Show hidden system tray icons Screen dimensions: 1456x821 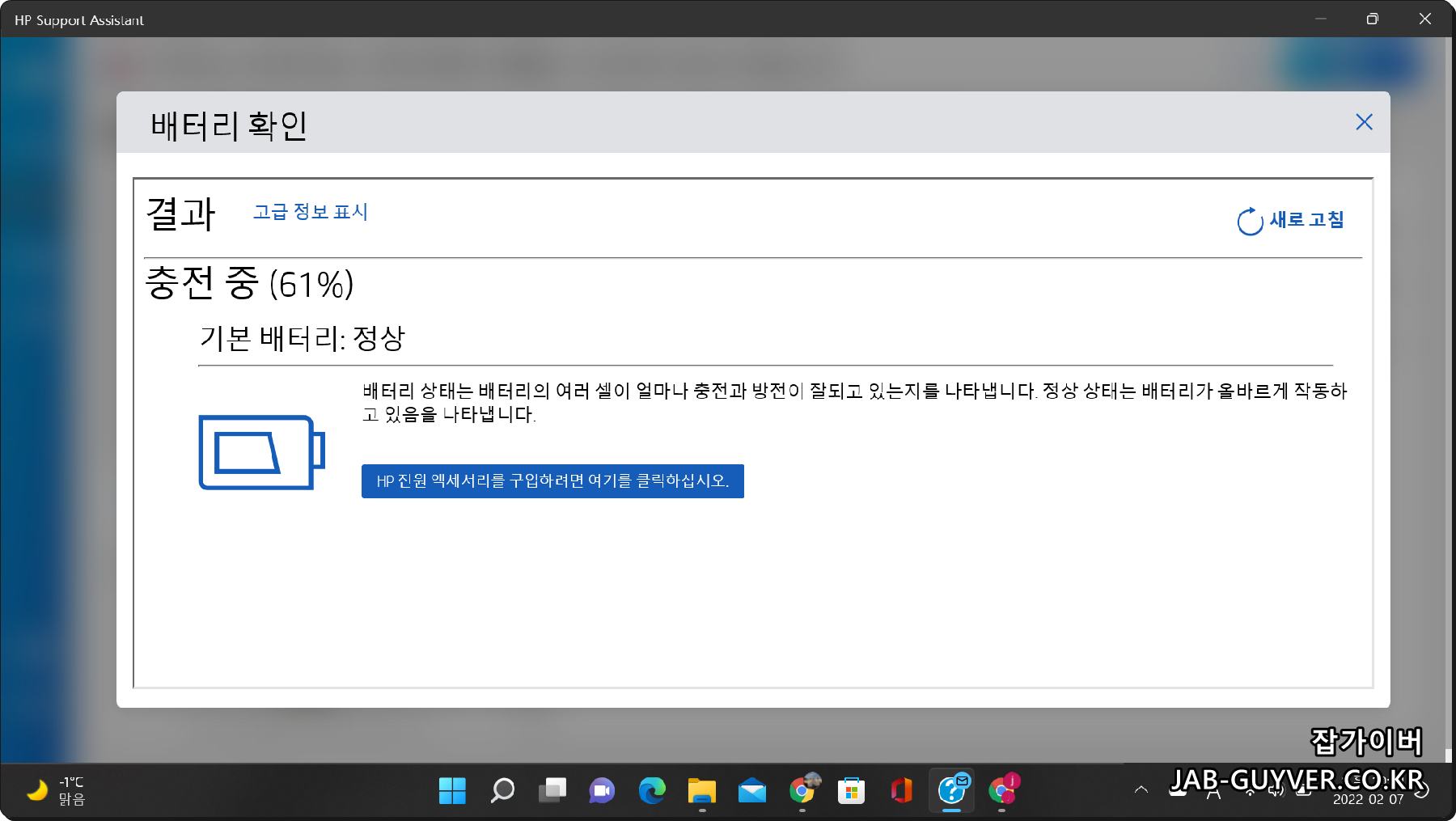pyautogui.click(x=1141, y=789)
